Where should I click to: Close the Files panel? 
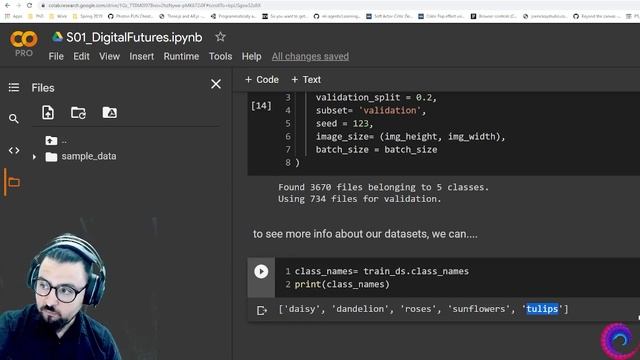point(216,84)
